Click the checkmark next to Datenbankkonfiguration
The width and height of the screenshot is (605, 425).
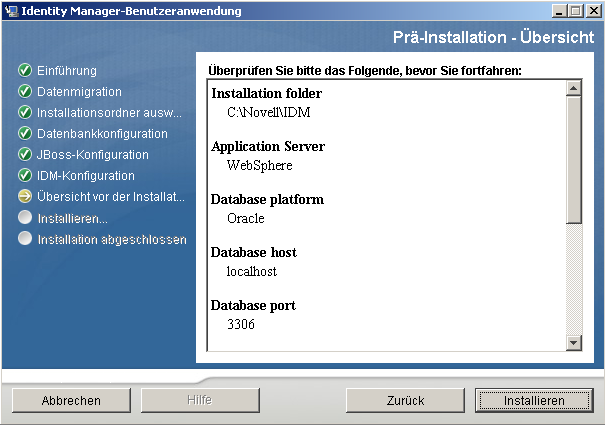pyautogui.click(x=25, y=134)
